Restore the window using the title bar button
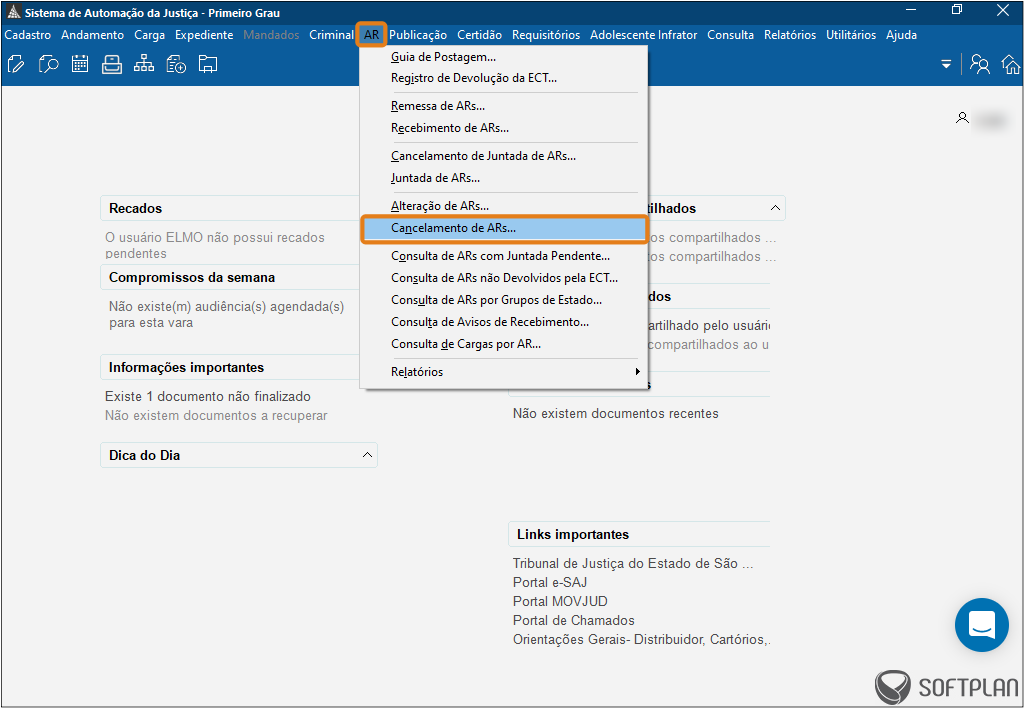Screen dimensions: 1024x708 point(957,10)
